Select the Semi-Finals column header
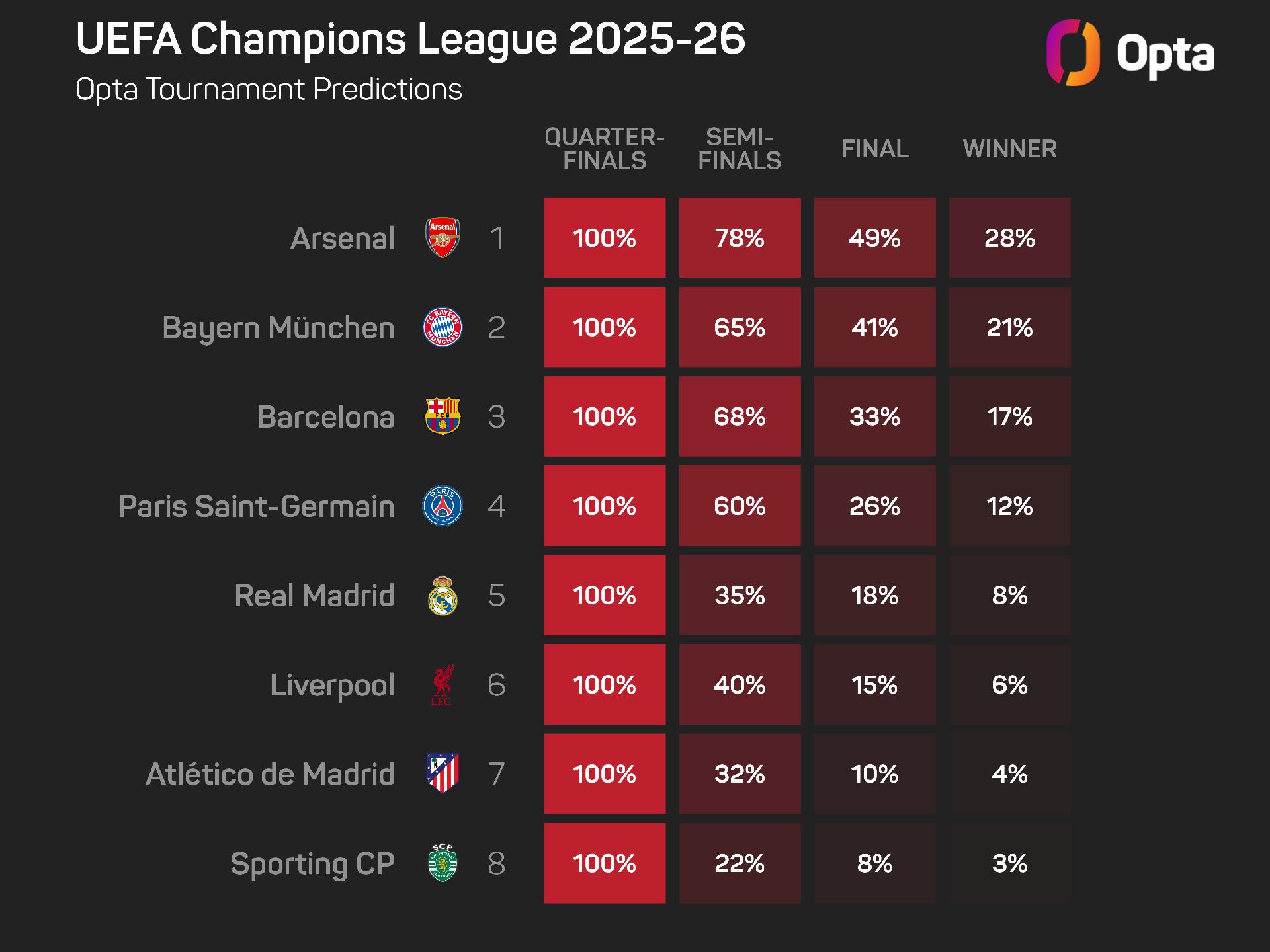The height and width of the screenshot is (952, 1270). 740,149
